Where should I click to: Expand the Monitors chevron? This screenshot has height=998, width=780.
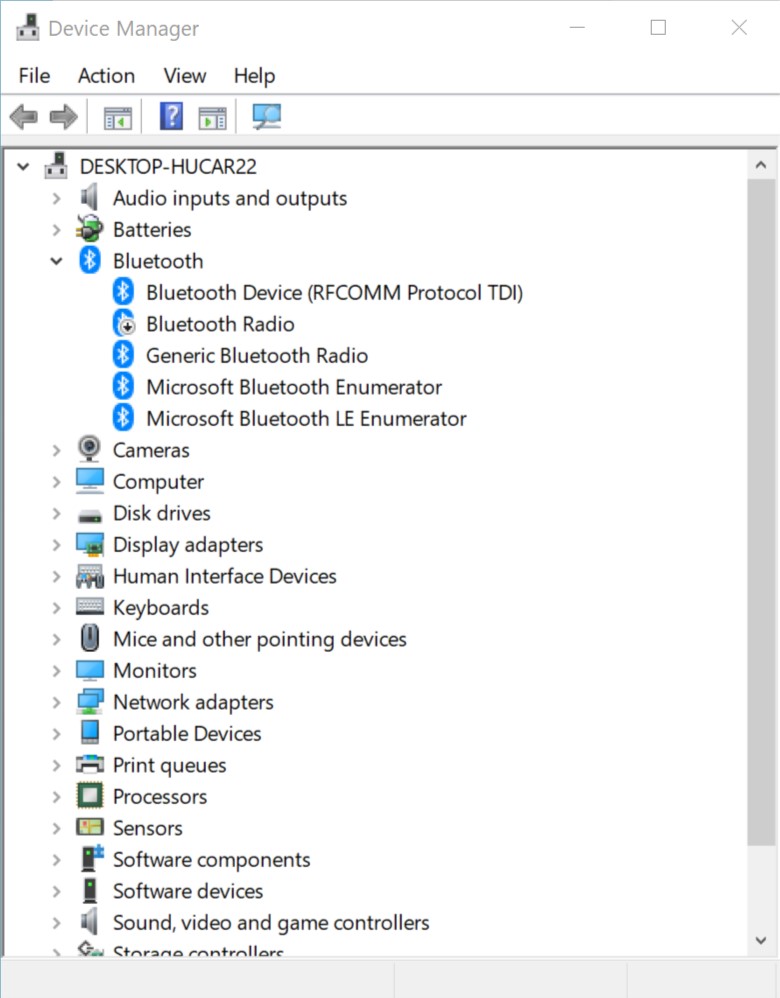[57, 671]
